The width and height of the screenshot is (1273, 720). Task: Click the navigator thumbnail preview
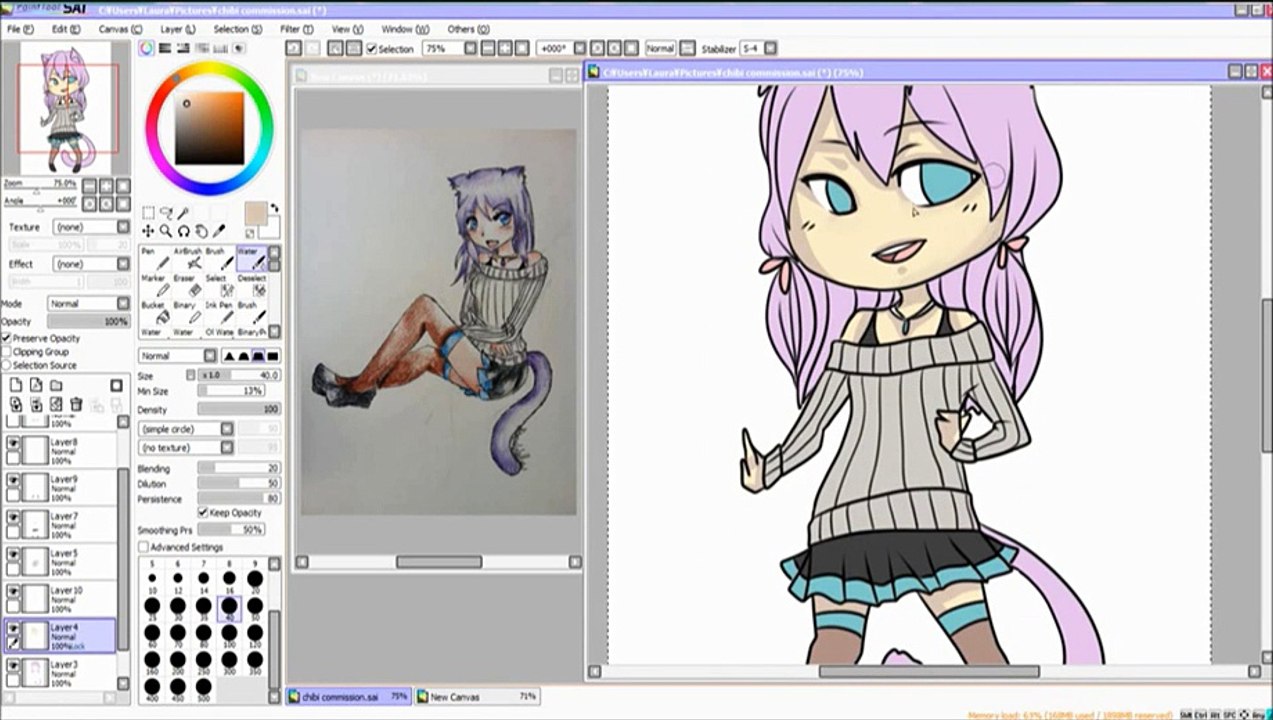click(x=68, y=108)
